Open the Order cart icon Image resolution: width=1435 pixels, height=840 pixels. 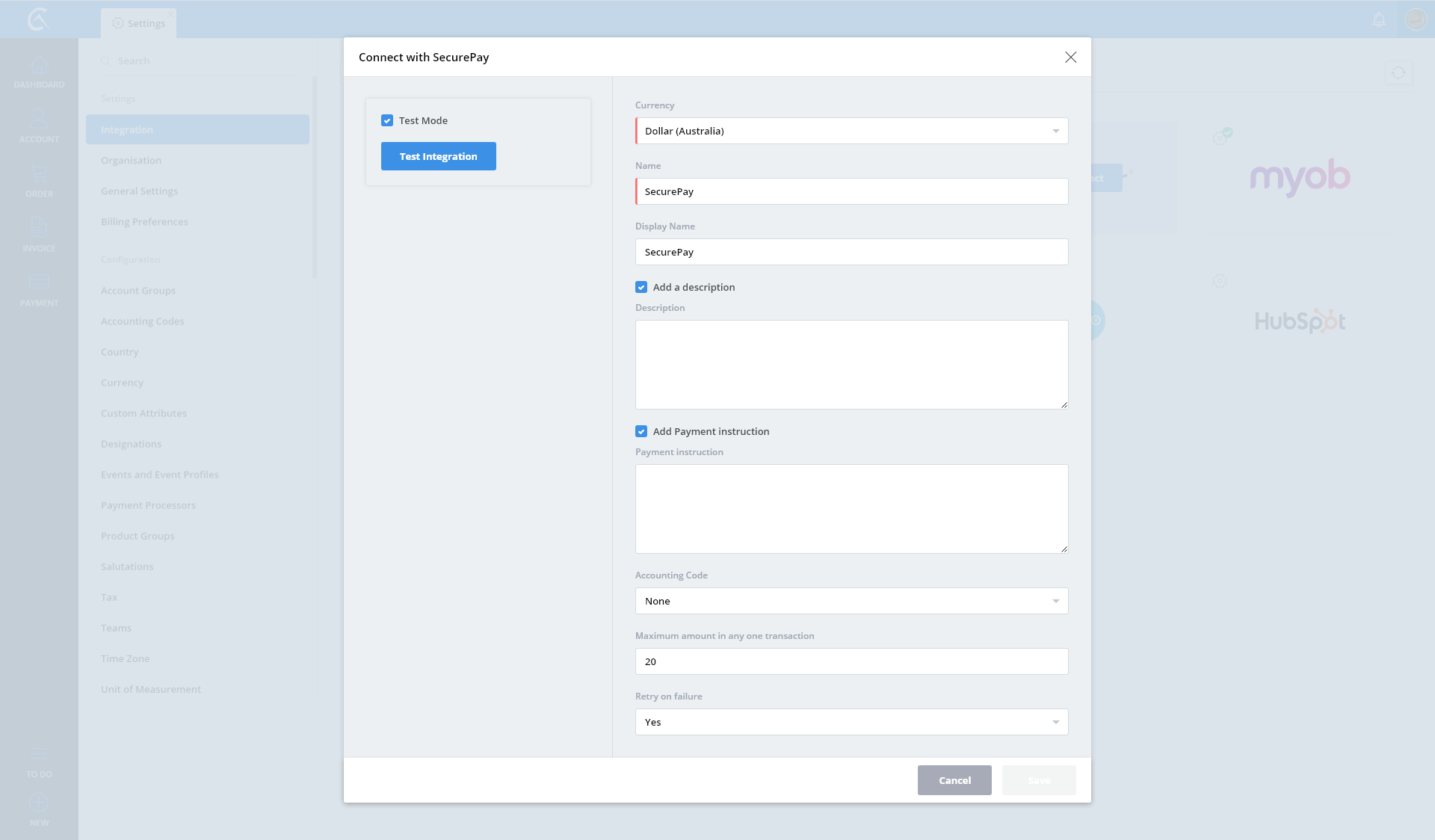point(39,175)
